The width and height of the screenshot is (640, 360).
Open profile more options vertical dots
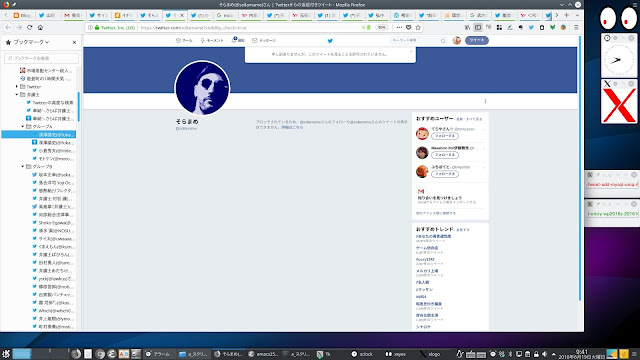tap(485, 101)
